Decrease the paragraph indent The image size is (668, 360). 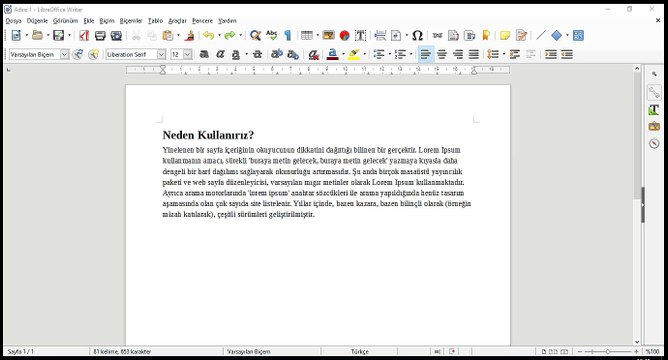coord(567,55)
